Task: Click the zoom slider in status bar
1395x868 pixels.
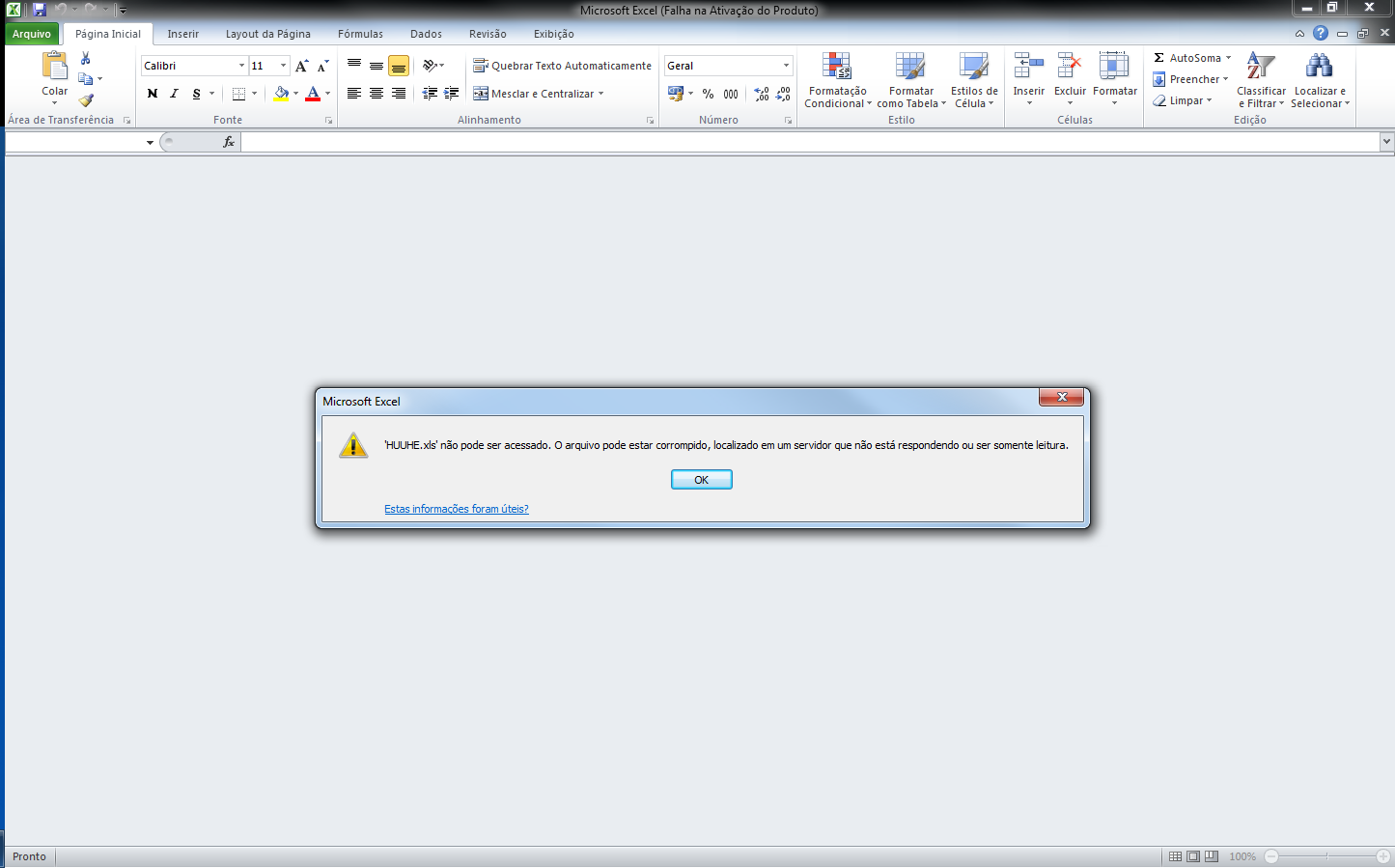Action: click(x=1327, y=856)
